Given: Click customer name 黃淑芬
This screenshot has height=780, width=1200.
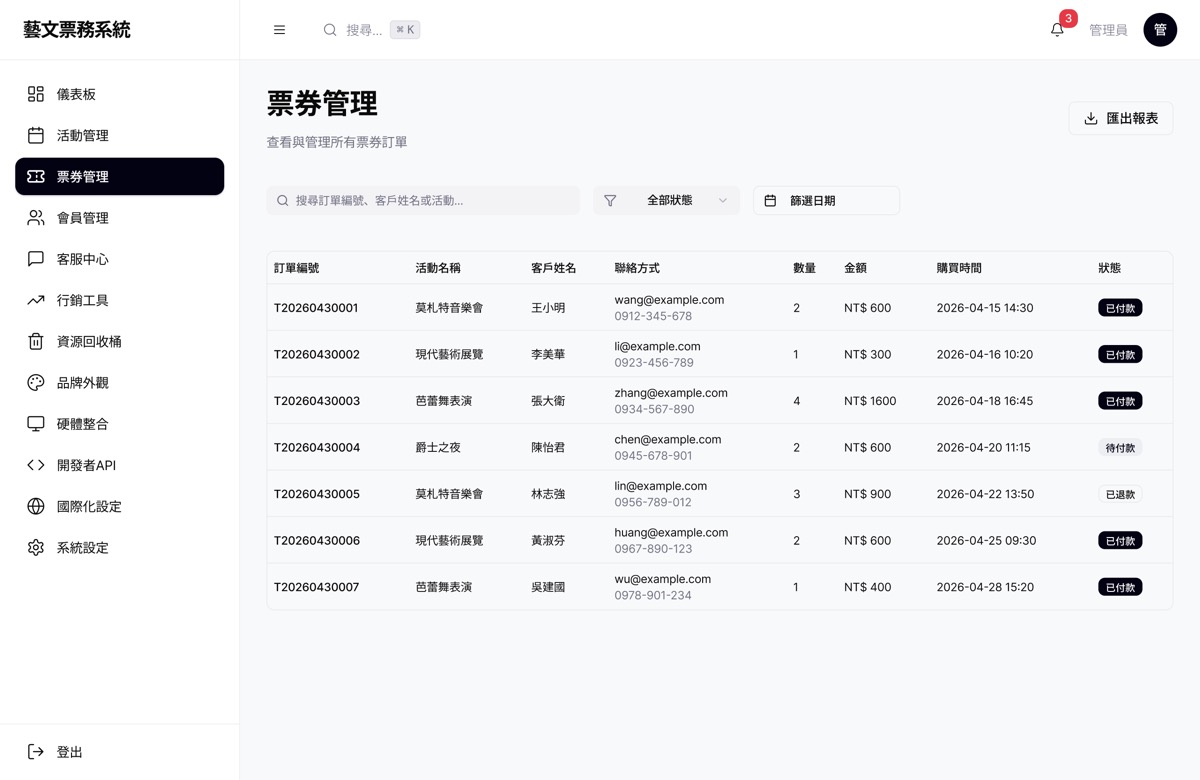Looking at the screenshot, I should click(x=548, y=540).
